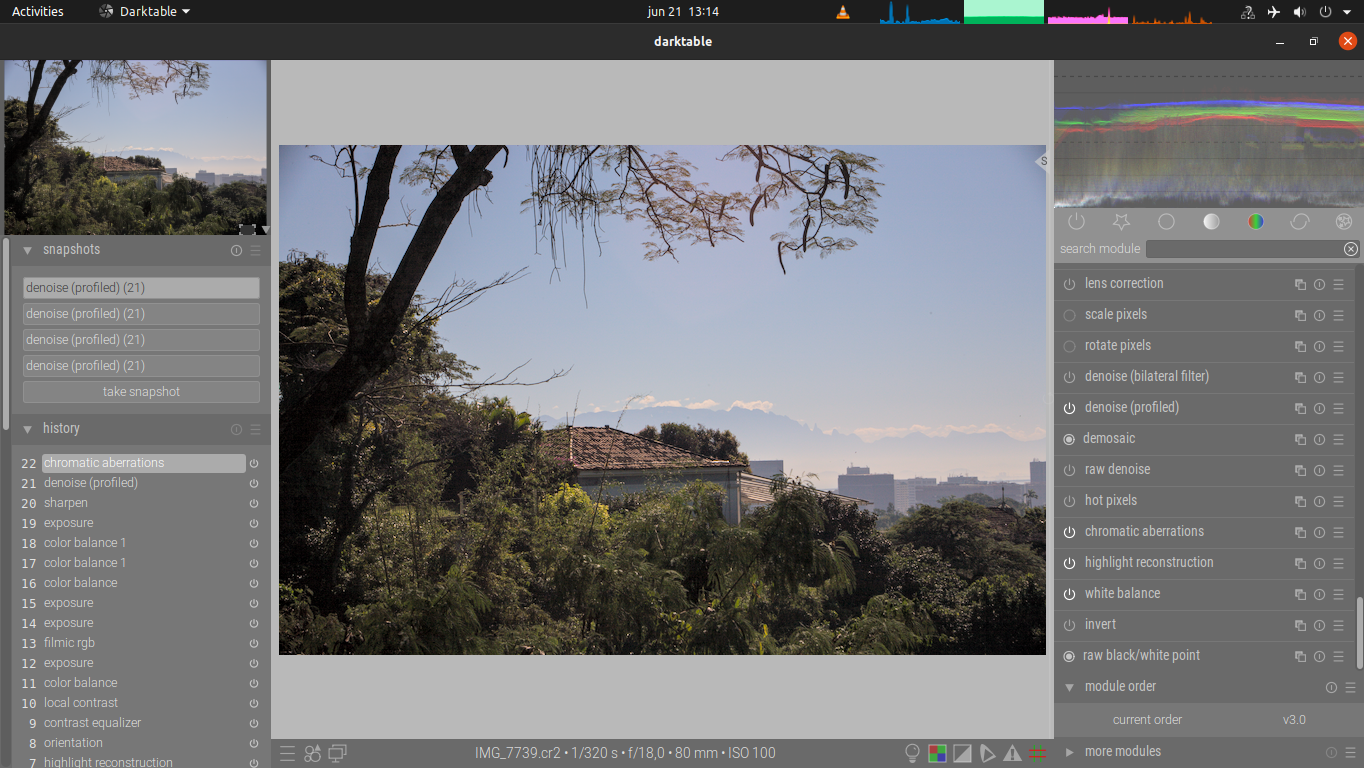Reset the demosaic module parameters
The height and width of the screenshot is (768, 1364).
1319,439
